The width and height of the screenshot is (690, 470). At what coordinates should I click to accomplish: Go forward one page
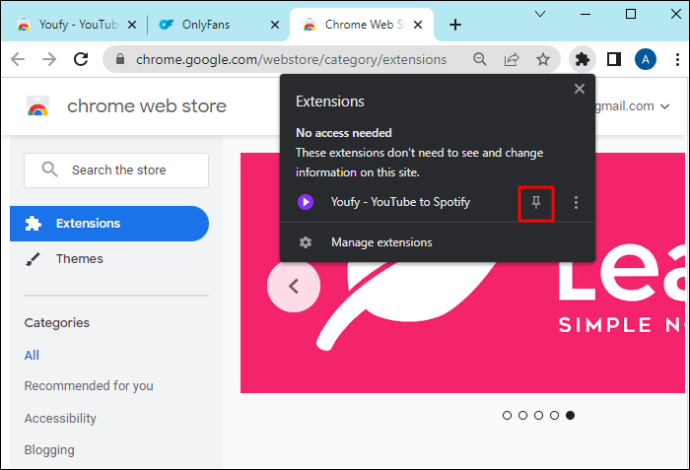click(x=49, y=59)
